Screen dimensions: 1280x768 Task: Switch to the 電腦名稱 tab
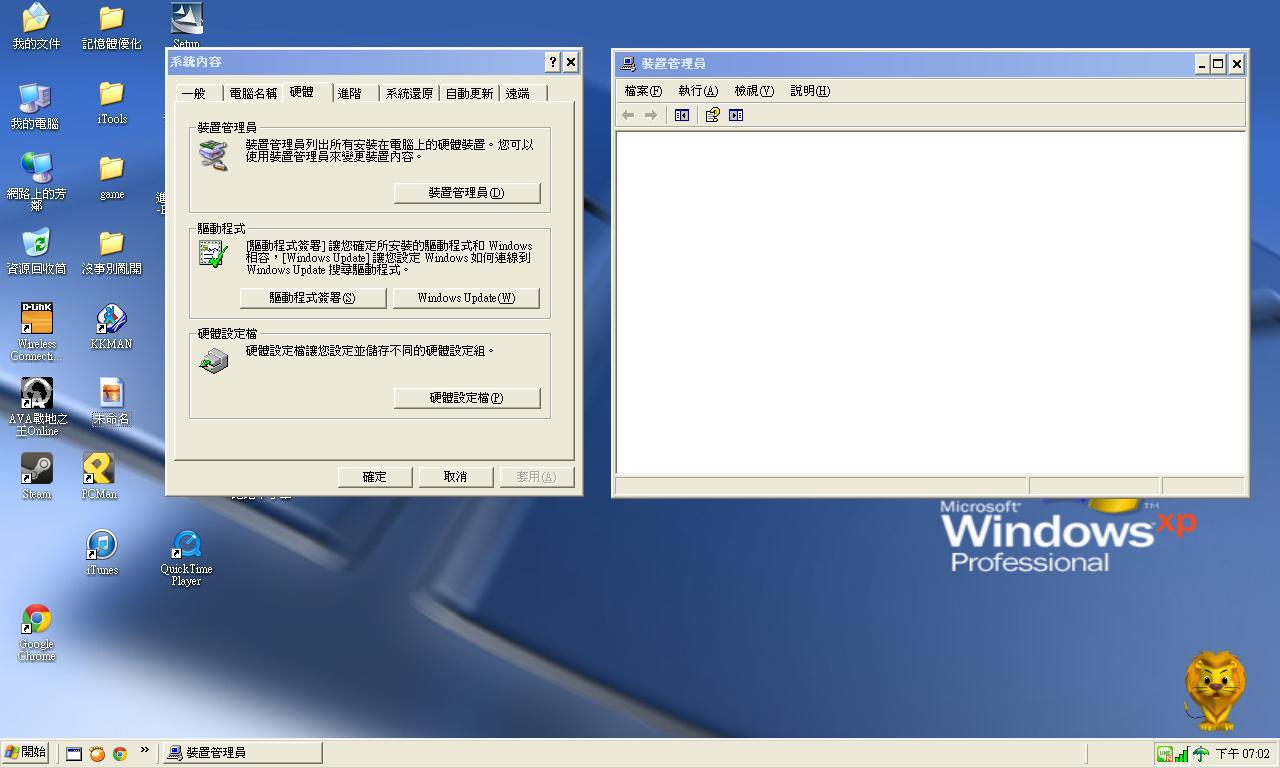(253, 93)
